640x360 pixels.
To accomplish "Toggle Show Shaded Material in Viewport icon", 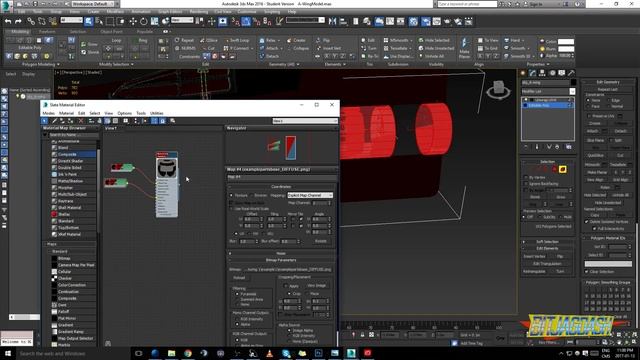I will 107,121.
